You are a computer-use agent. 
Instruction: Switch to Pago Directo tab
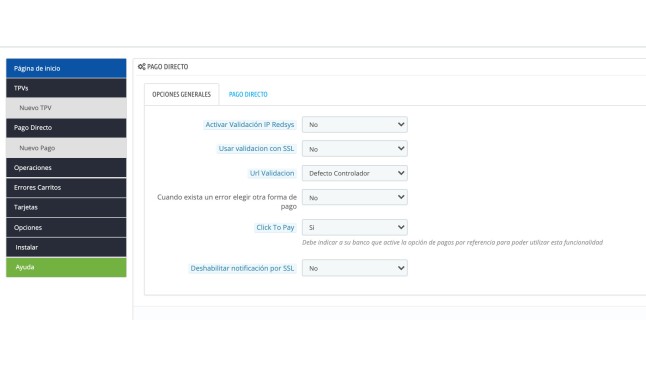pos(248,94)
